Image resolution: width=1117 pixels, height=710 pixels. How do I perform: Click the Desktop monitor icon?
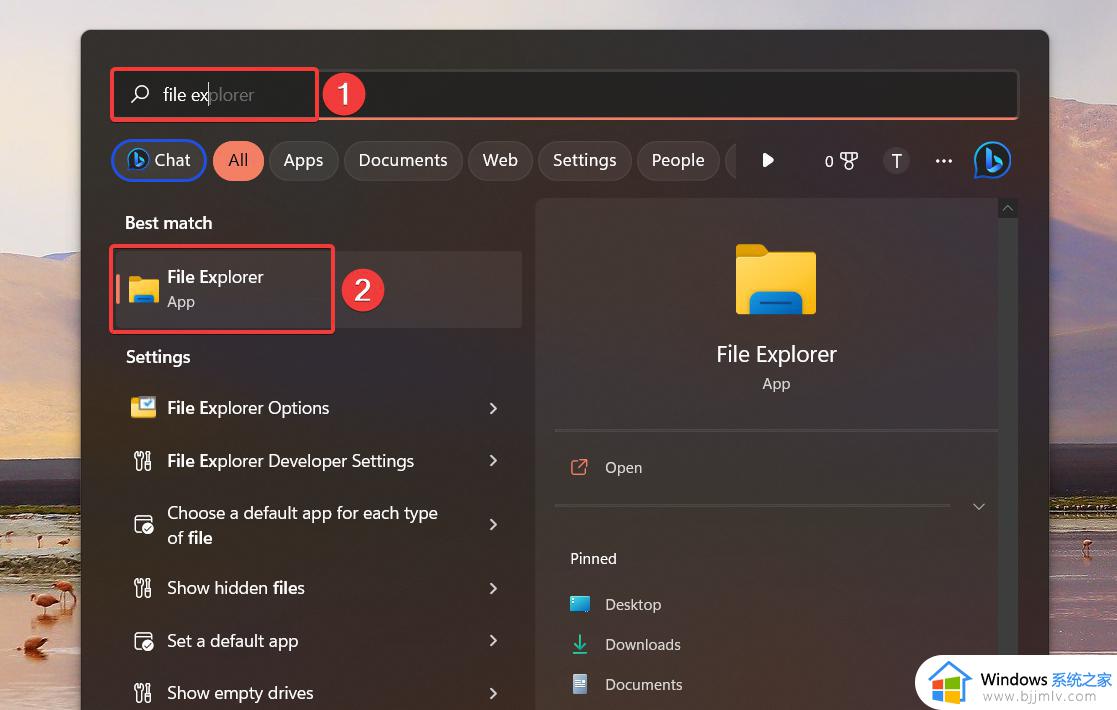pos(580,604)
